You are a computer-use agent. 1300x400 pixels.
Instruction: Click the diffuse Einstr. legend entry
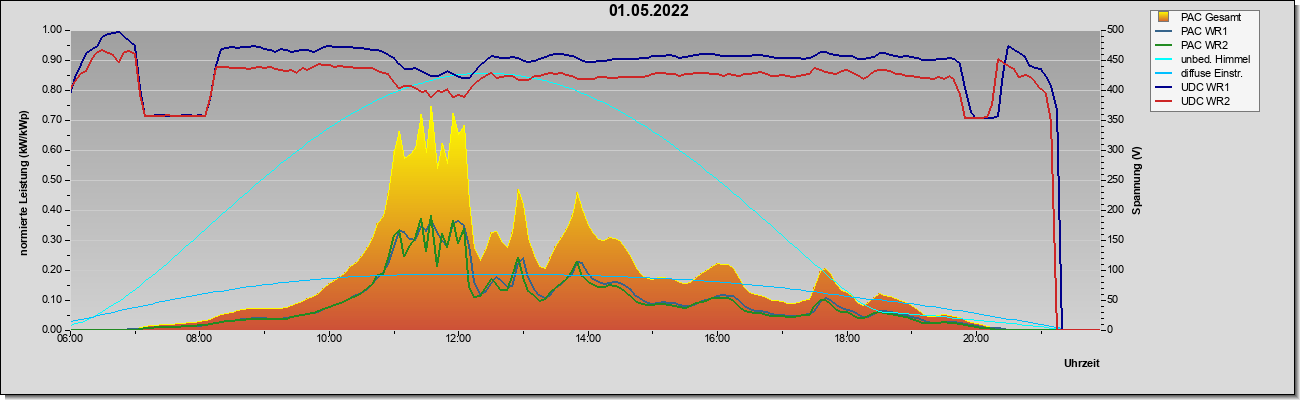(x=1201, y=73)
